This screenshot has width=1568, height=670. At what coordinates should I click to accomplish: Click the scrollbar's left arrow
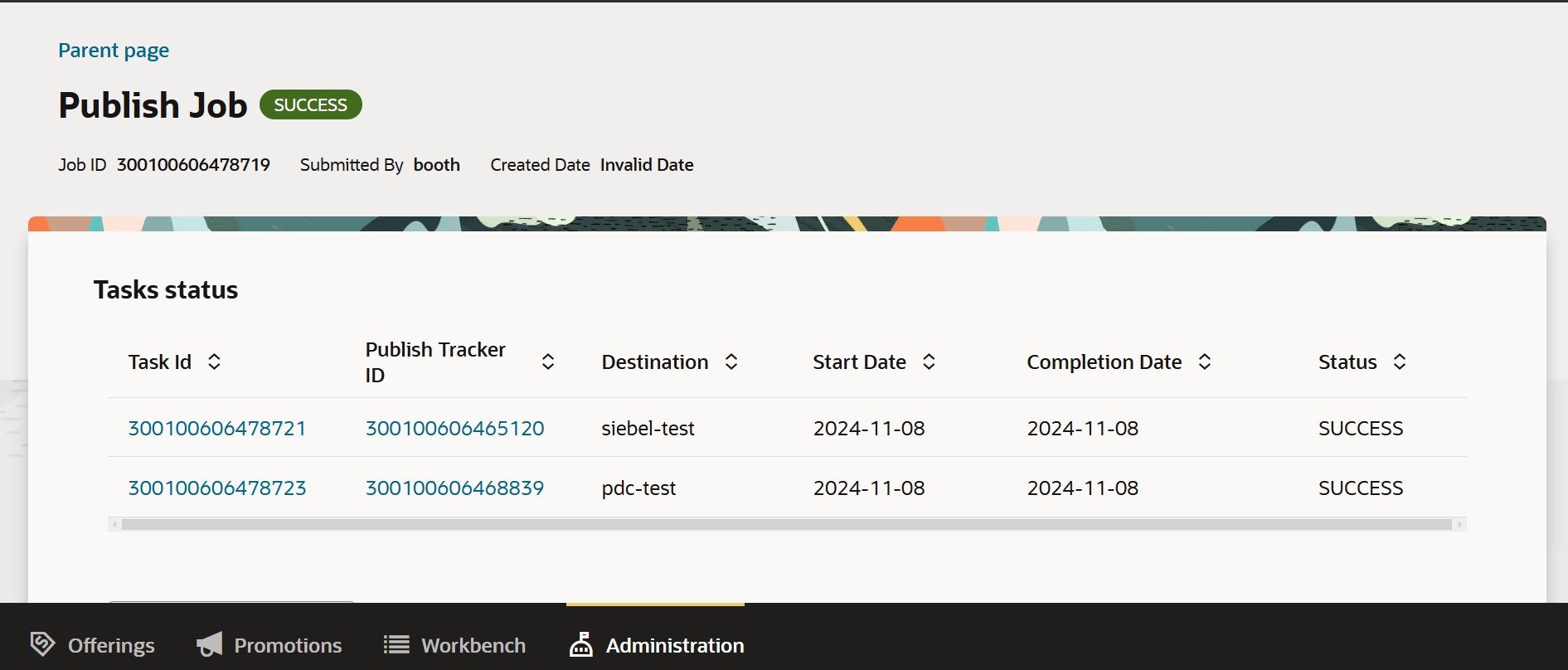tap(114, 524)
